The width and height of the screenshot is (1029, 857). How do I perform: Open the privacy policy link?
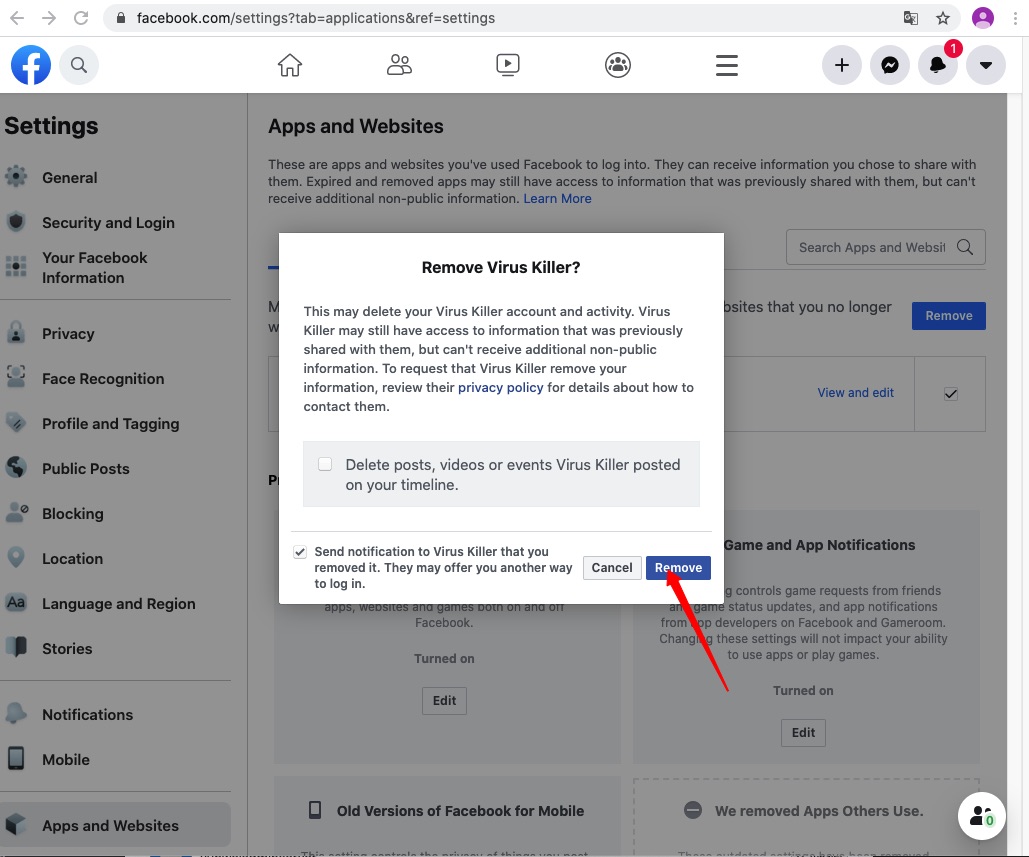500,387
